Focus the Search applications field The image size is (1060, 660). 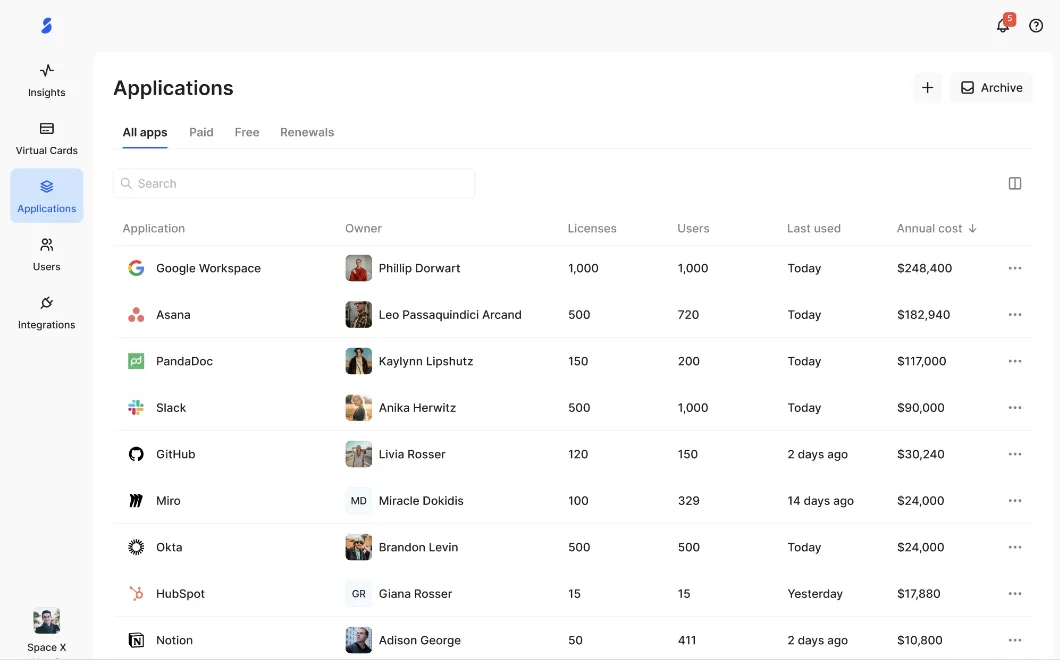point(294,183)
